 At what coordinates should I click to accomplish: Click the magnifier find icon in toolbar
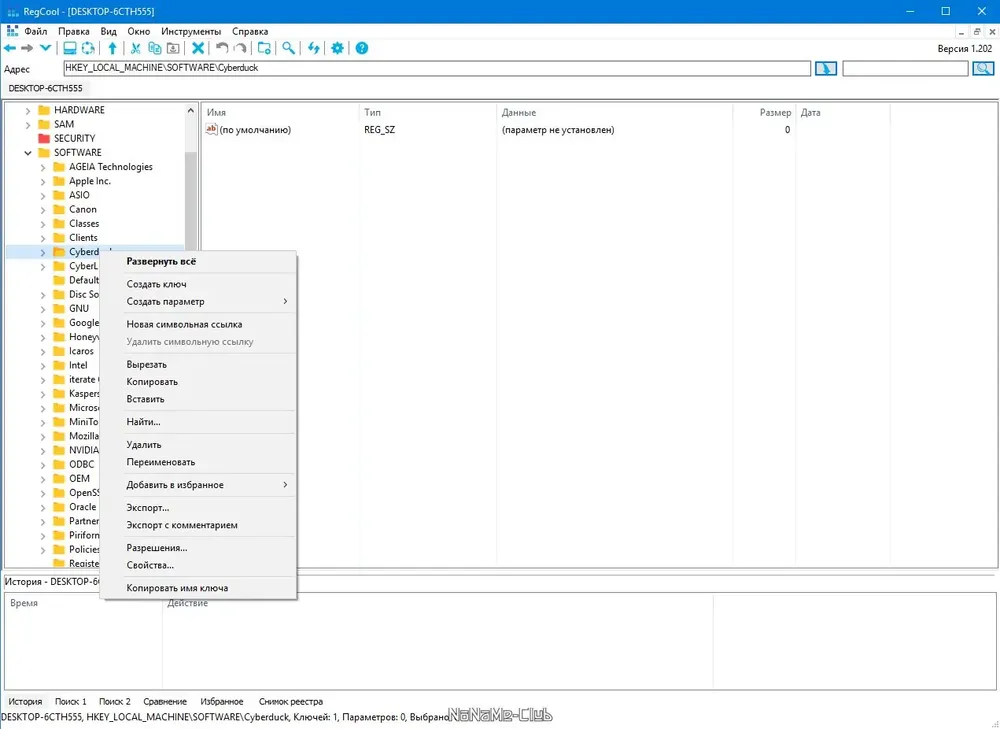click(288, 48)
